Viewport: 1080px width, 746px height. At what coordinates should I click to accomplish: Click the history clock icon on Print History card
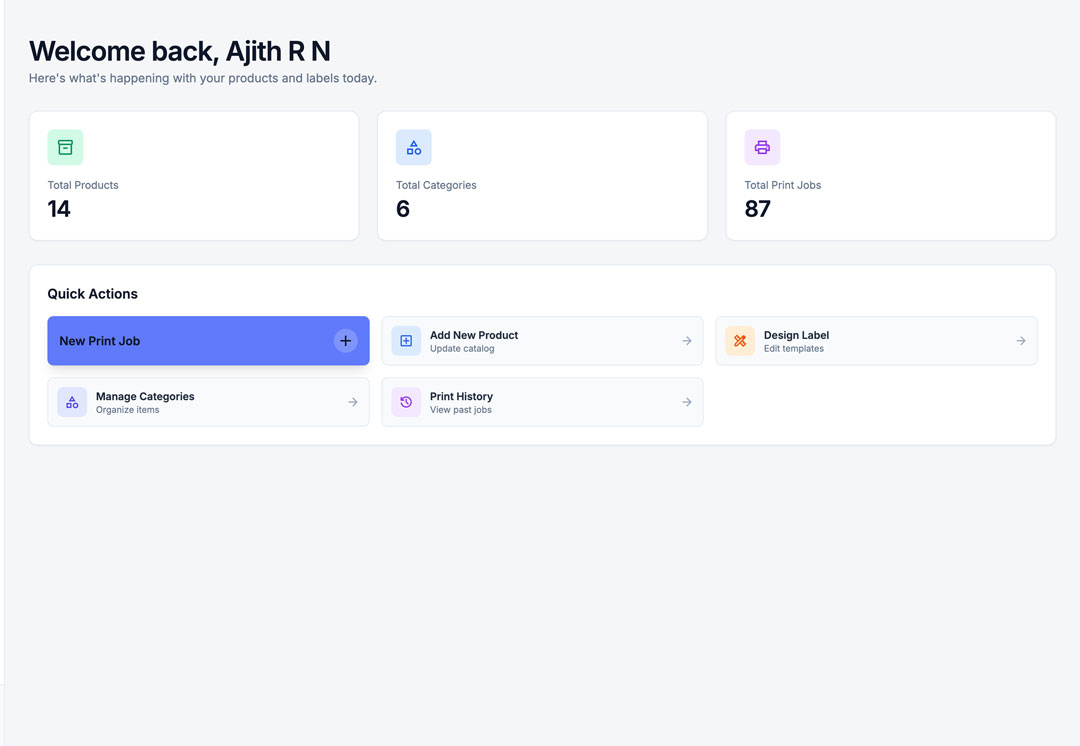pyautogui.click(x=405, y=401)
